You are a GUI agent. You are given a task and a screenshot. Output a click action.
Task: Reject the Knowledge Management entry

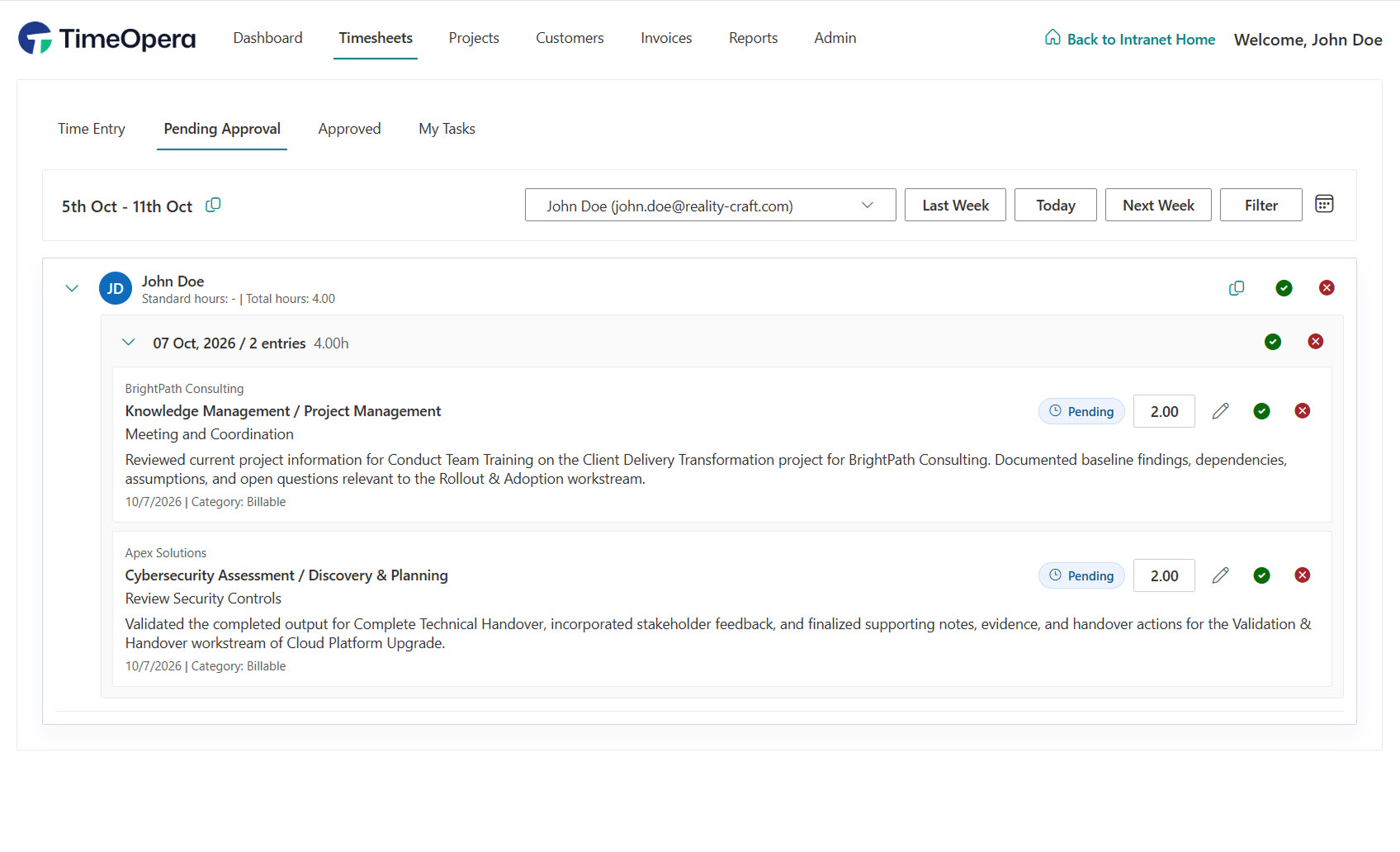coord(1303,411)
